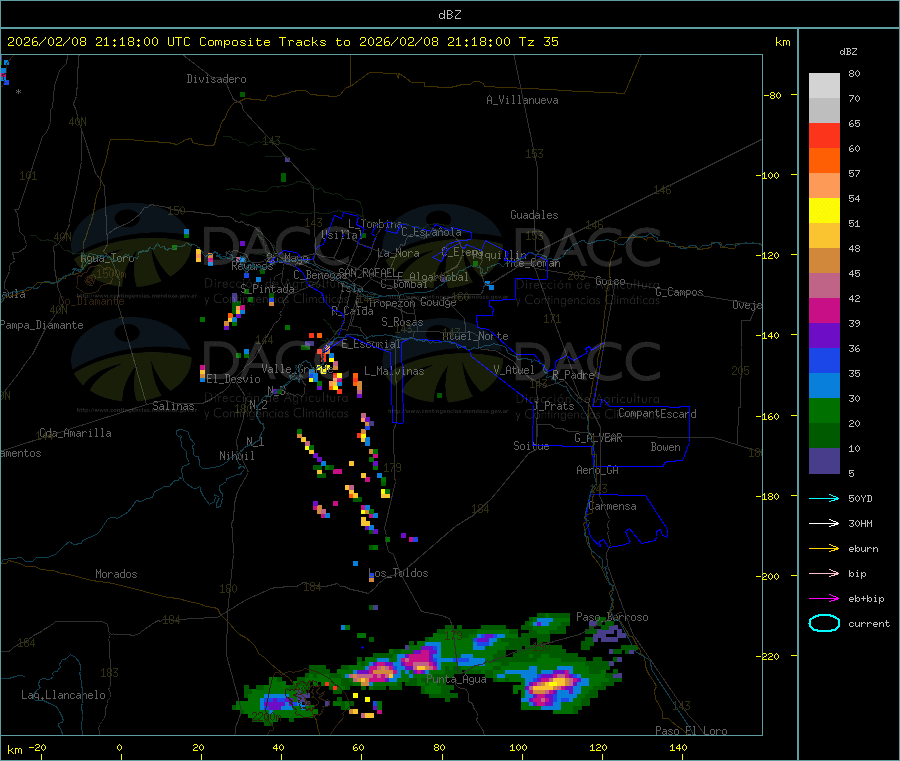
Task: Click the bip pink arrow legend icon
Action: click(824, 573)
